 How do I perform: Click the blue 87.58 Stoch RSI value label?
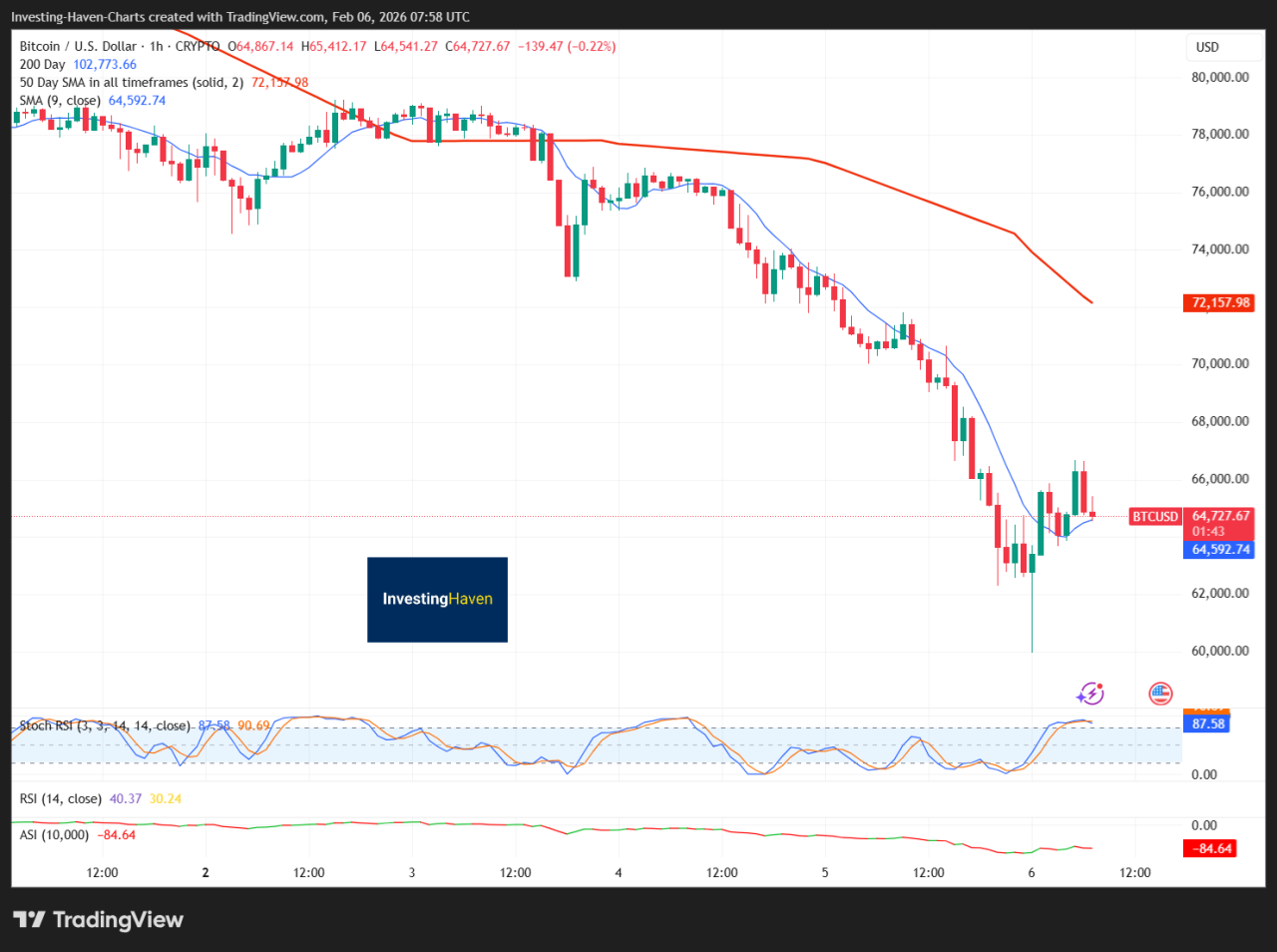pos(1208,723)
